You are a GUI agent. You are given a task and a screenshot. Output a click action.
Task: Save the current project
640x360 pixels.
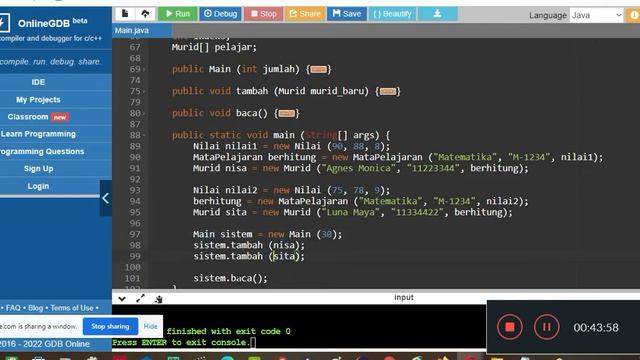click(347, 14)
